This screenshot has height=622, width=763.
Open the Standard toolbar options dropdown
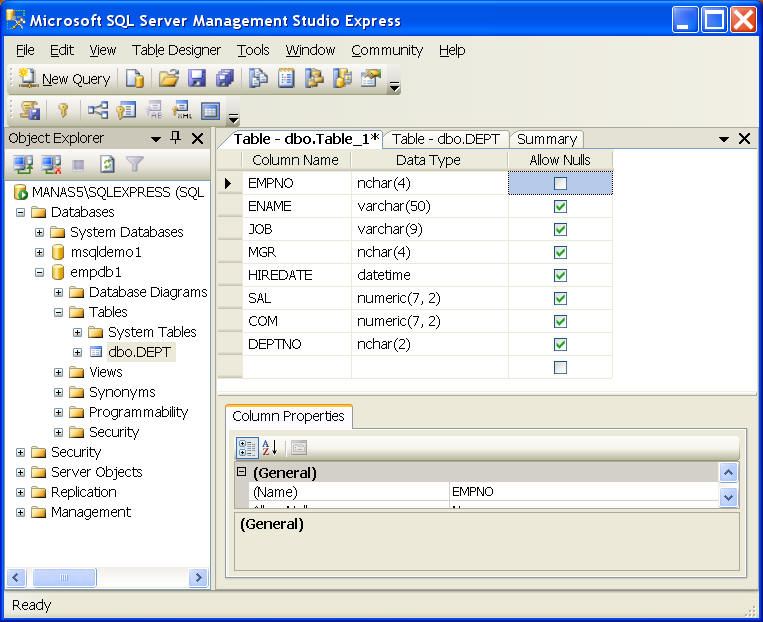click(x=395, y=87)
